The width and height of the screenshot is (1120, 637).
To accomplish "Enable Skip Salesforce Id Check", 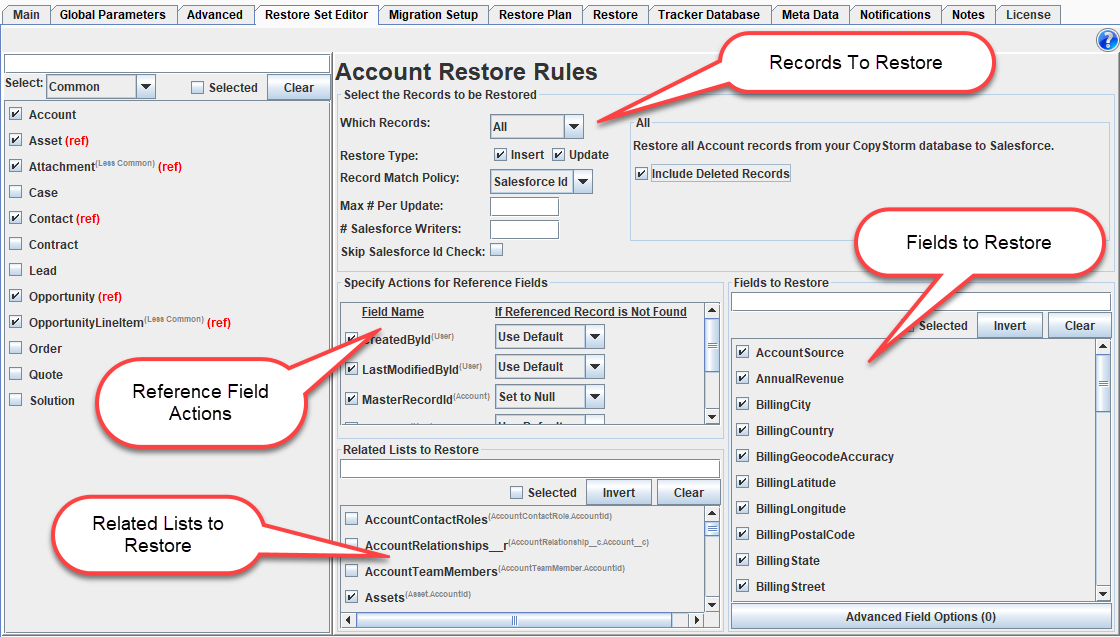I will [496, 249].
